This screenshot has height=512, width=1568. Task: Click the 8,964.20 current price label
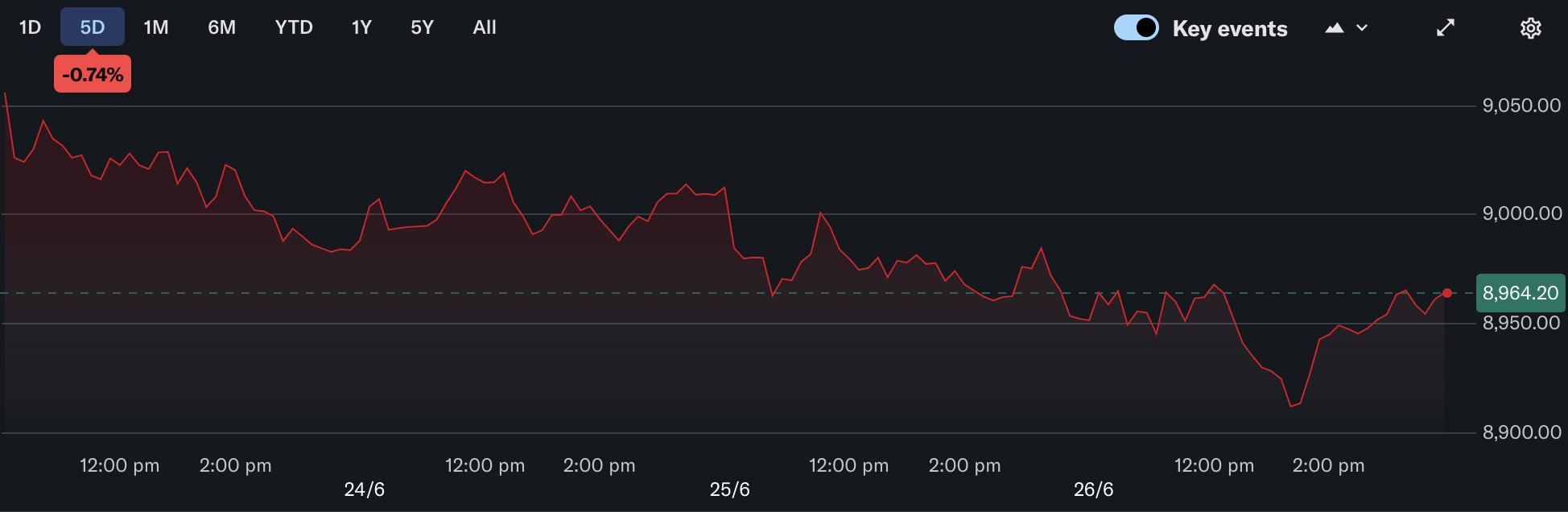(1521, 293)
